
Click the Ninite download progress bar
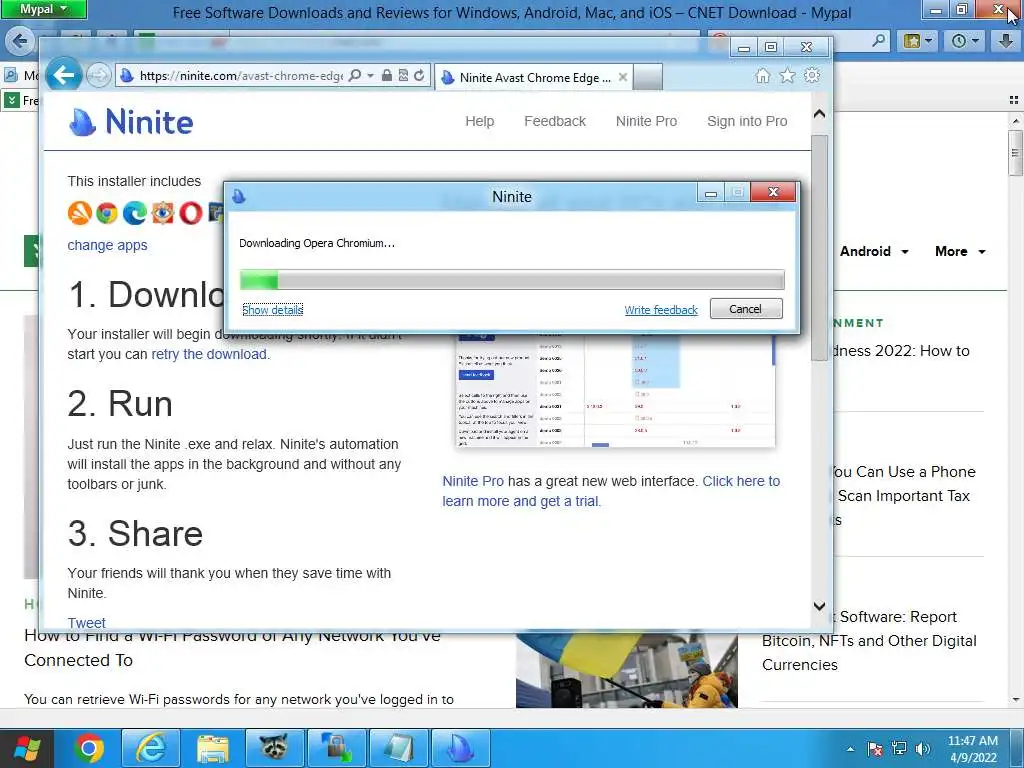512,280
